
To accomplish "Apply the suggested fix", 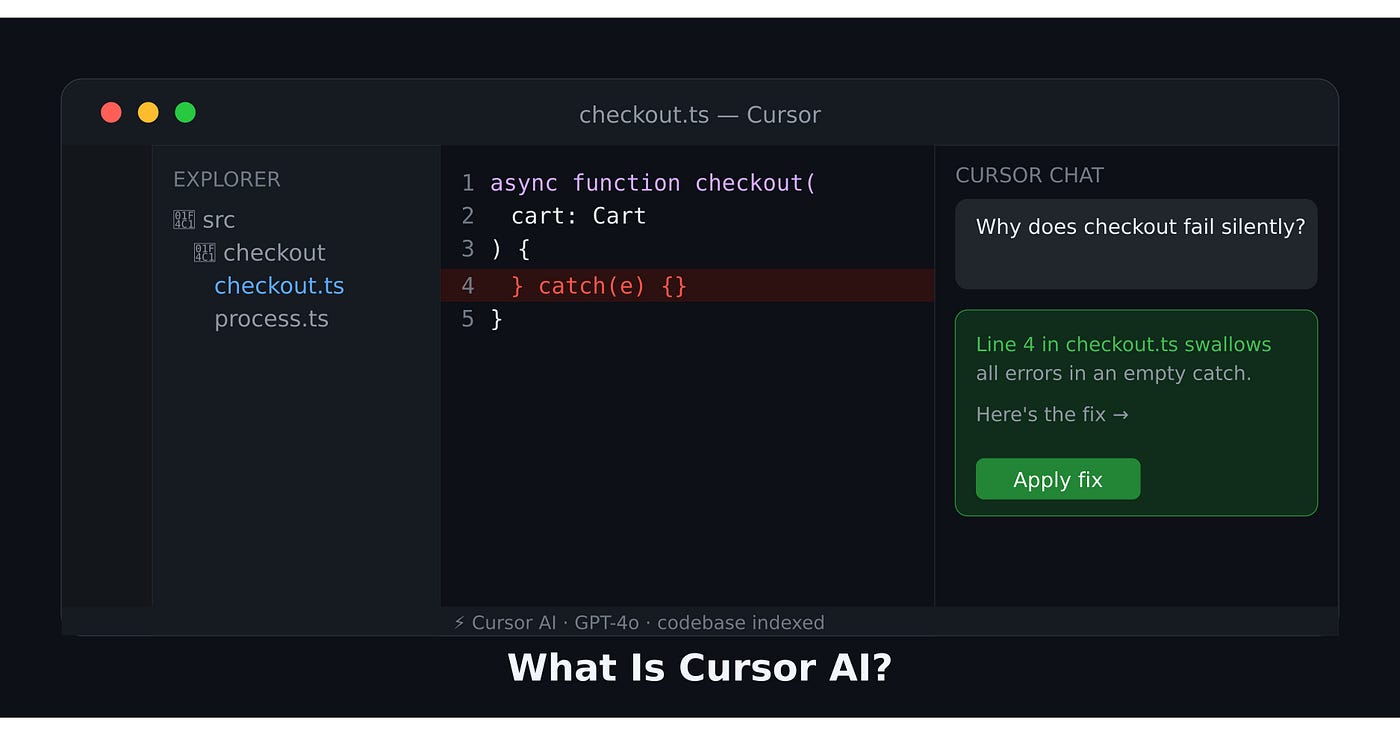I will [1058, 479].
